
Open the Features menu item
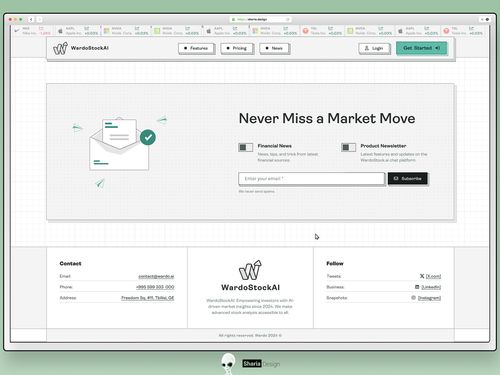(196, 48)
